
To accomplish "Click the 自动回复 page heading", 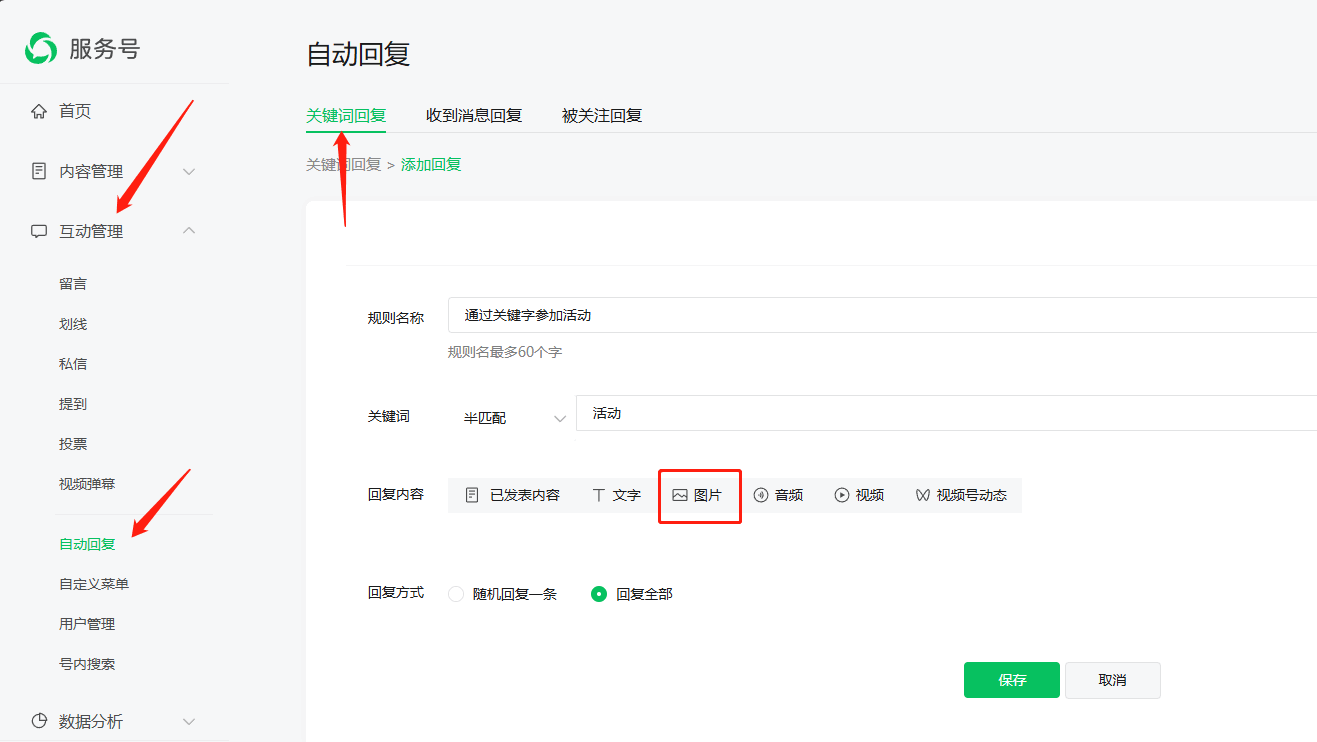I will click(358, 54).
